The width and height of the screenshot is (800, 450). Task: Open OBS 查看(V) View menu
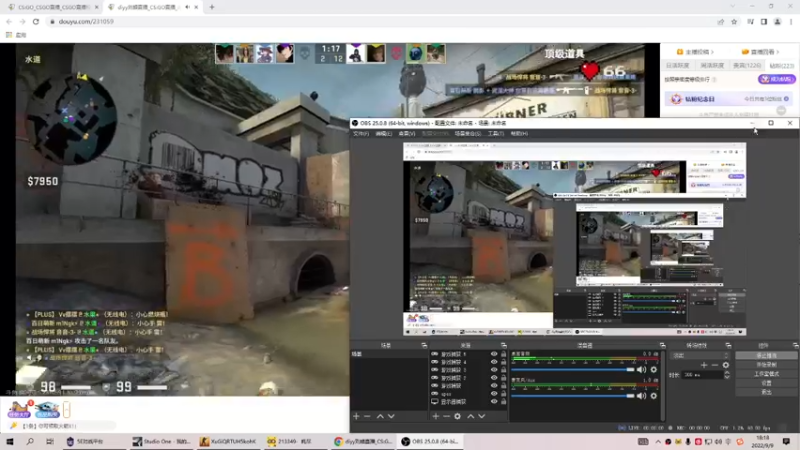pos(407,134)
